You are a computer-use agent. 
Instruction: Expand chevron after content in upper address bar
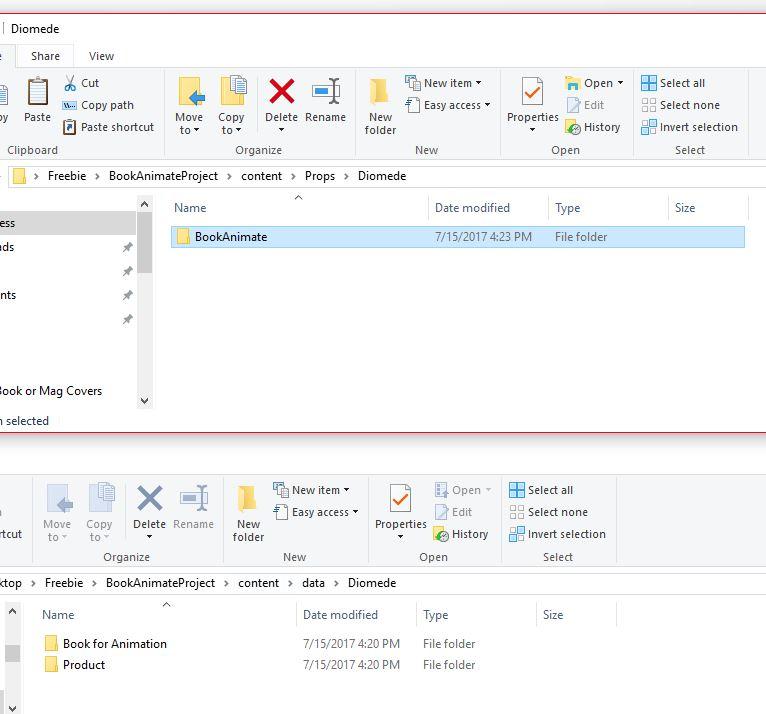point(293,176)
